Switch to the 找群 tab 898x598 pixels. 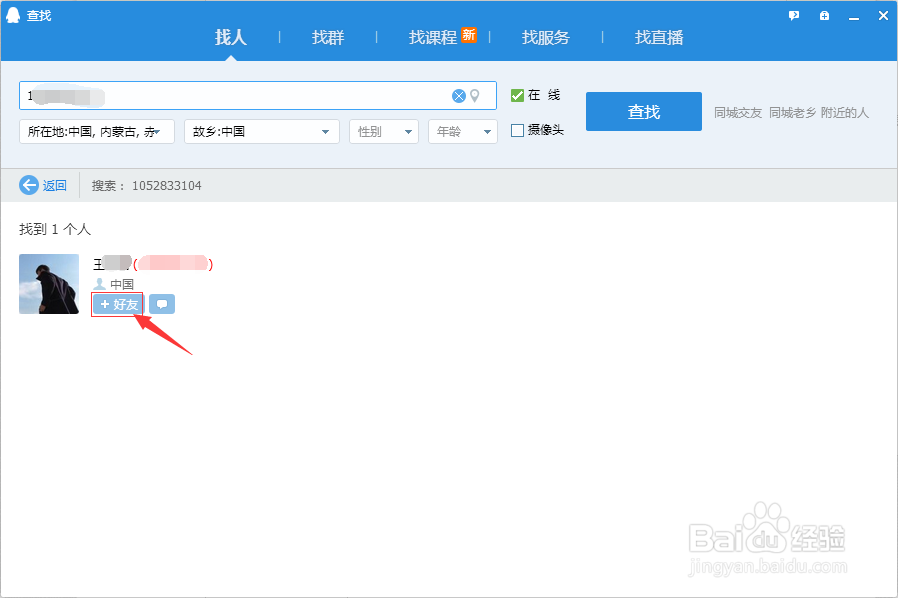point(328,37)
